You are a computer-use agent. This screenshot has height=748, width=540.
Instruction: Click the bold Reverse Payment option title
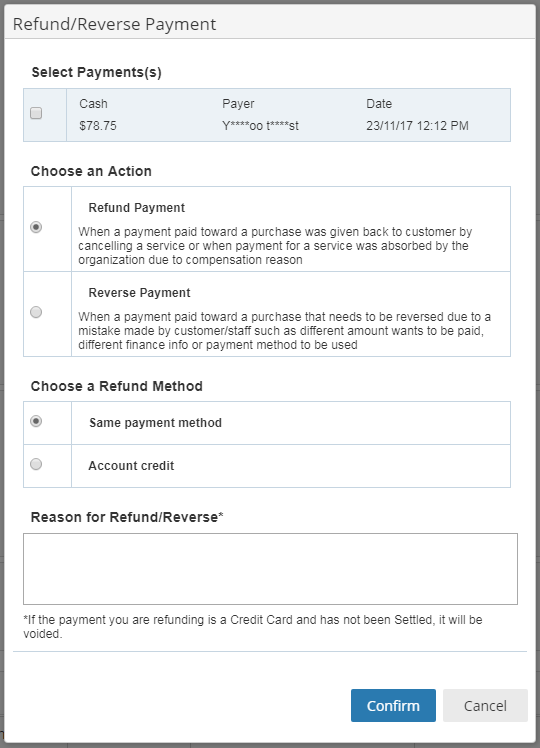pyautogui.click(x=139, y=292)
